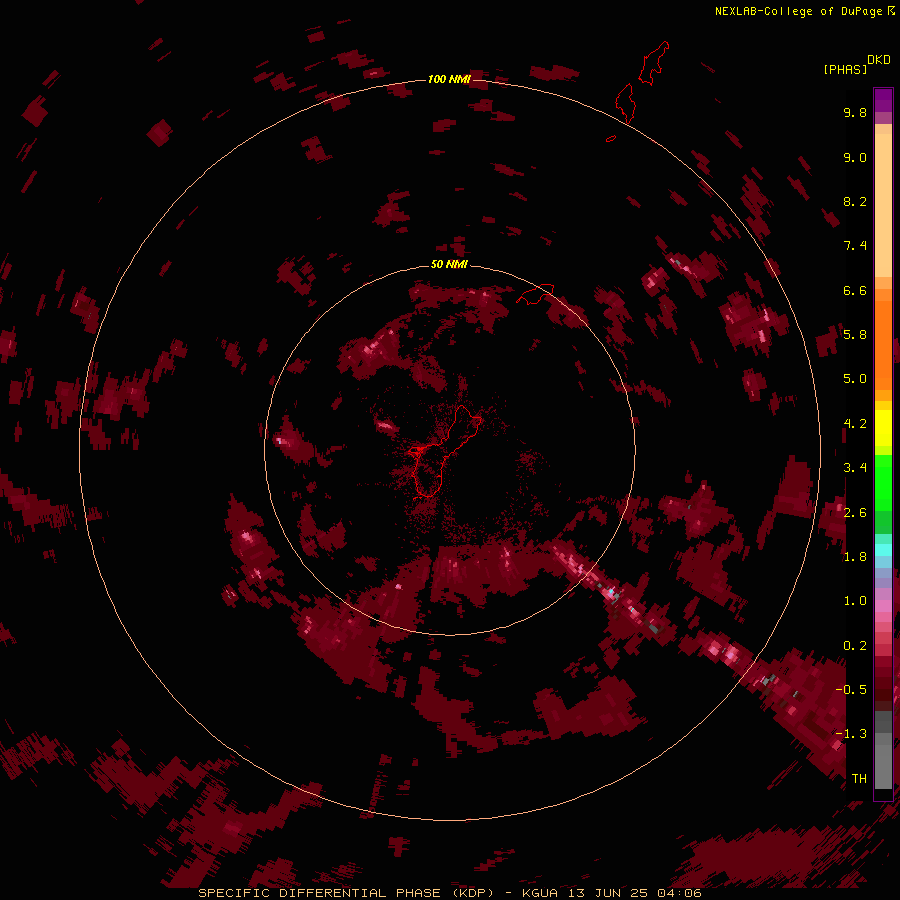Click the 5.8 value on color scale
The image size is (900, 900).
(855, 335)
